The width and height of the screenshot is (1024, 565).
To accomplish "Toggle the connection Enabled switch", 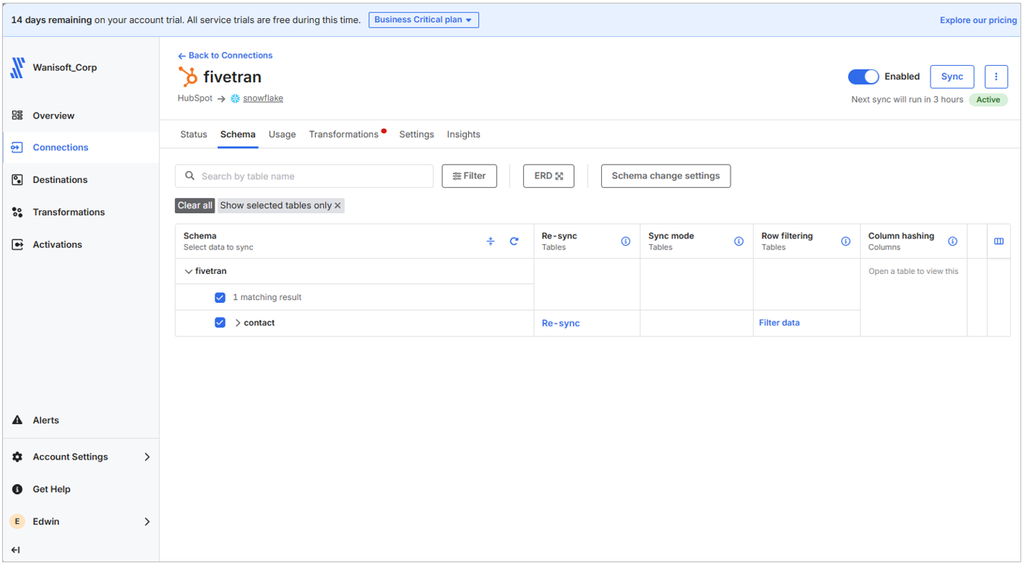I will pos(863,76).
